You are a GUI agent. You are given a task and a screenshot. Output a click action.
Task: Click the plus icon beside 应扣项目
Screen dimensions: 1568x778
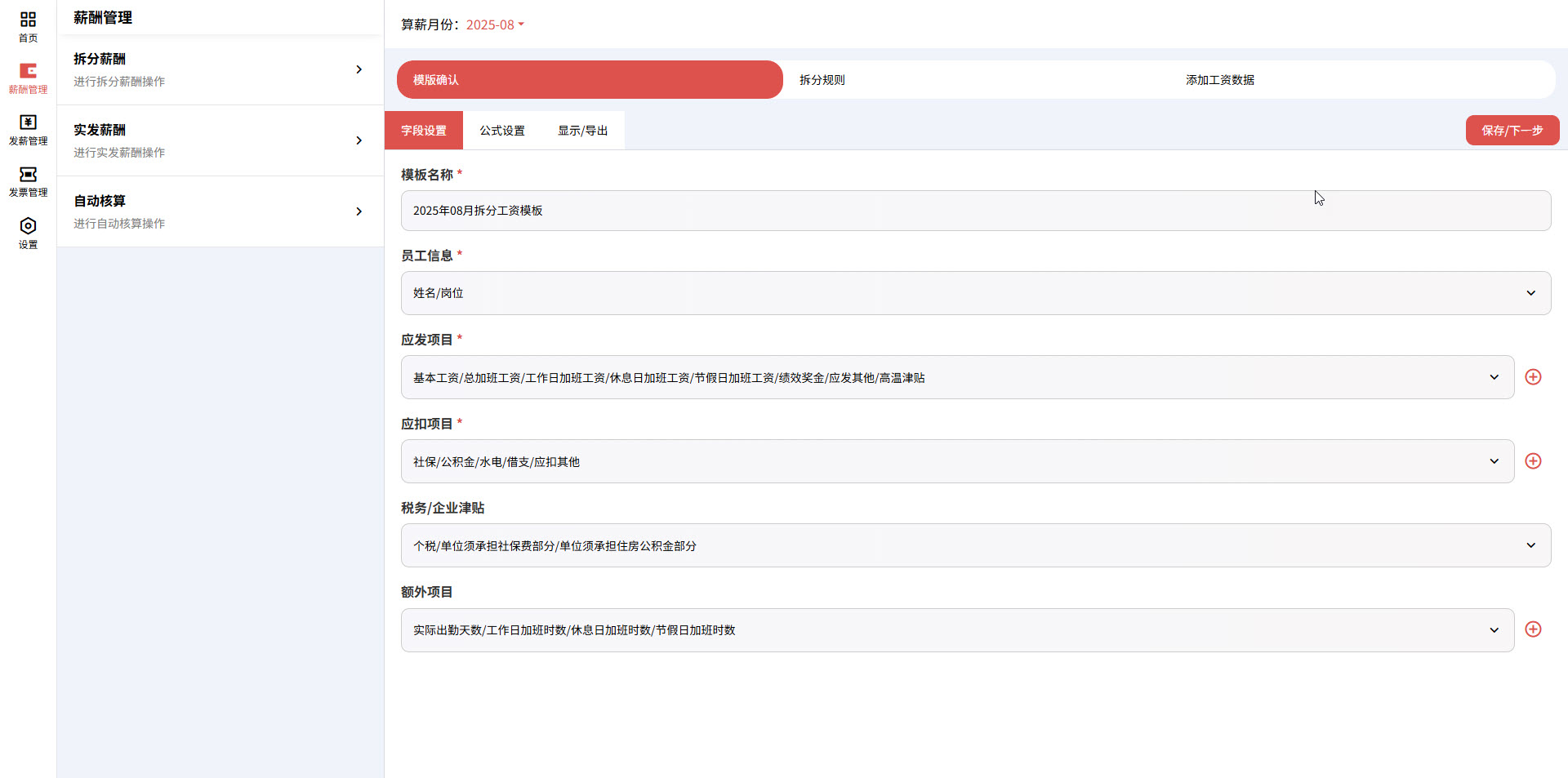1533,461
